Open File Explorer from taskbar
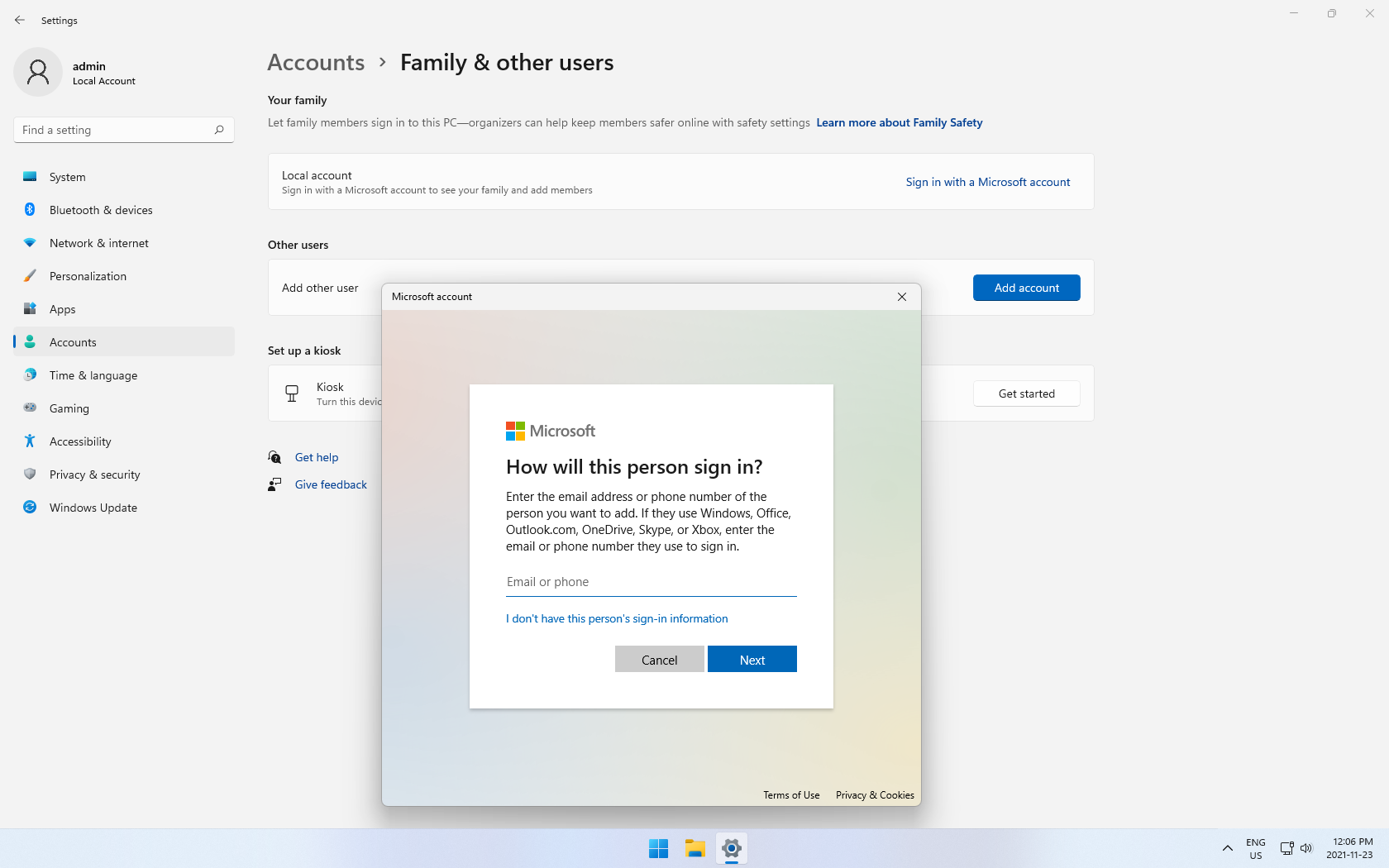Viewport: 1389px width, 868px height. coord(694,848)
